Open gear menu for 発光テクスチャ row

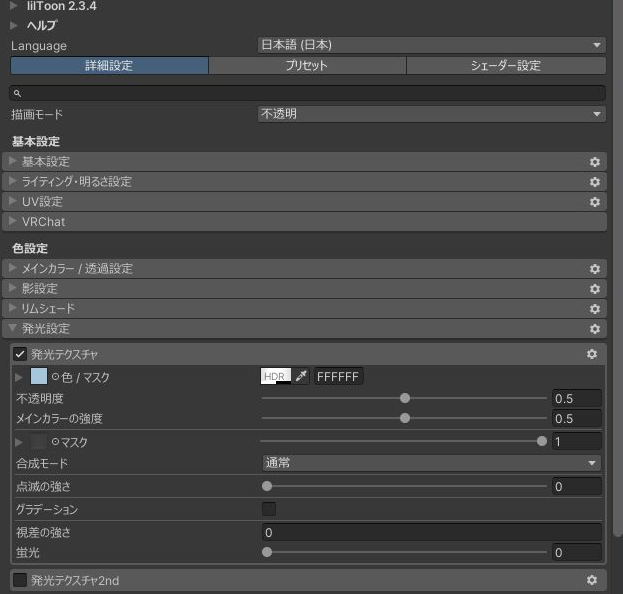(592, 354)
